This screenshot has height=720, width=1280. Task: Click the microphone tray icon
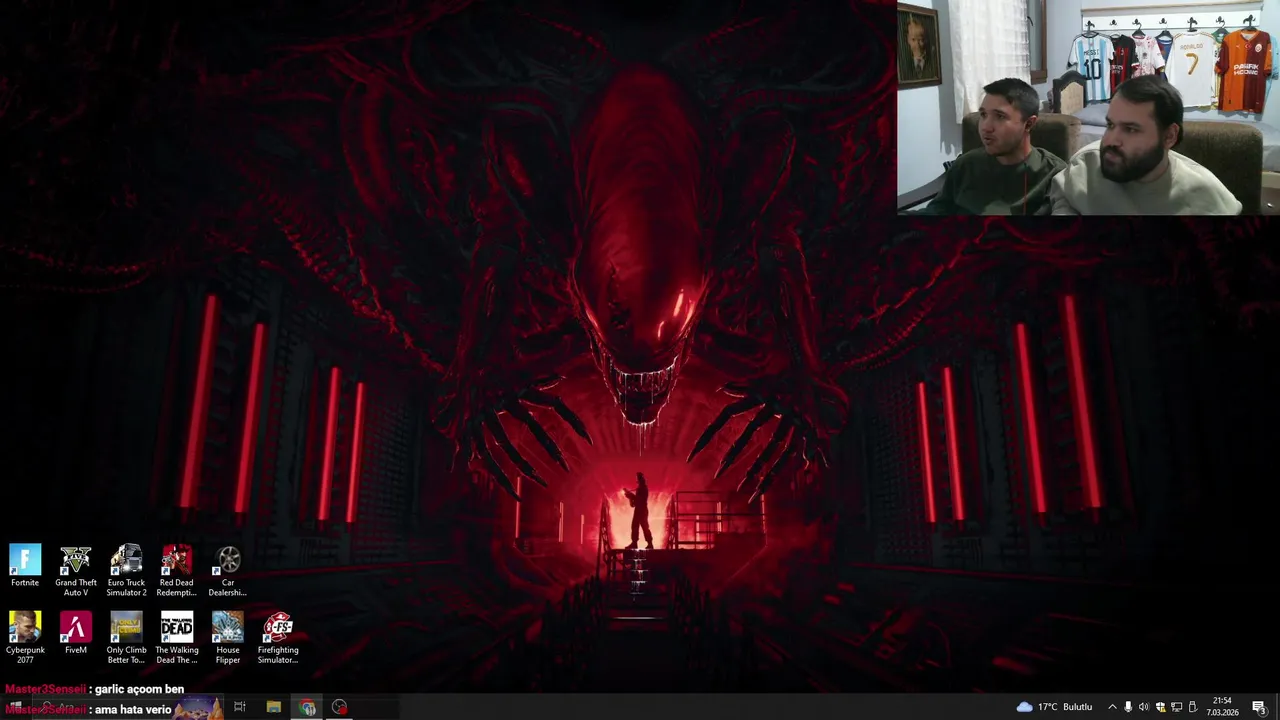click(x=1128, y=707)
